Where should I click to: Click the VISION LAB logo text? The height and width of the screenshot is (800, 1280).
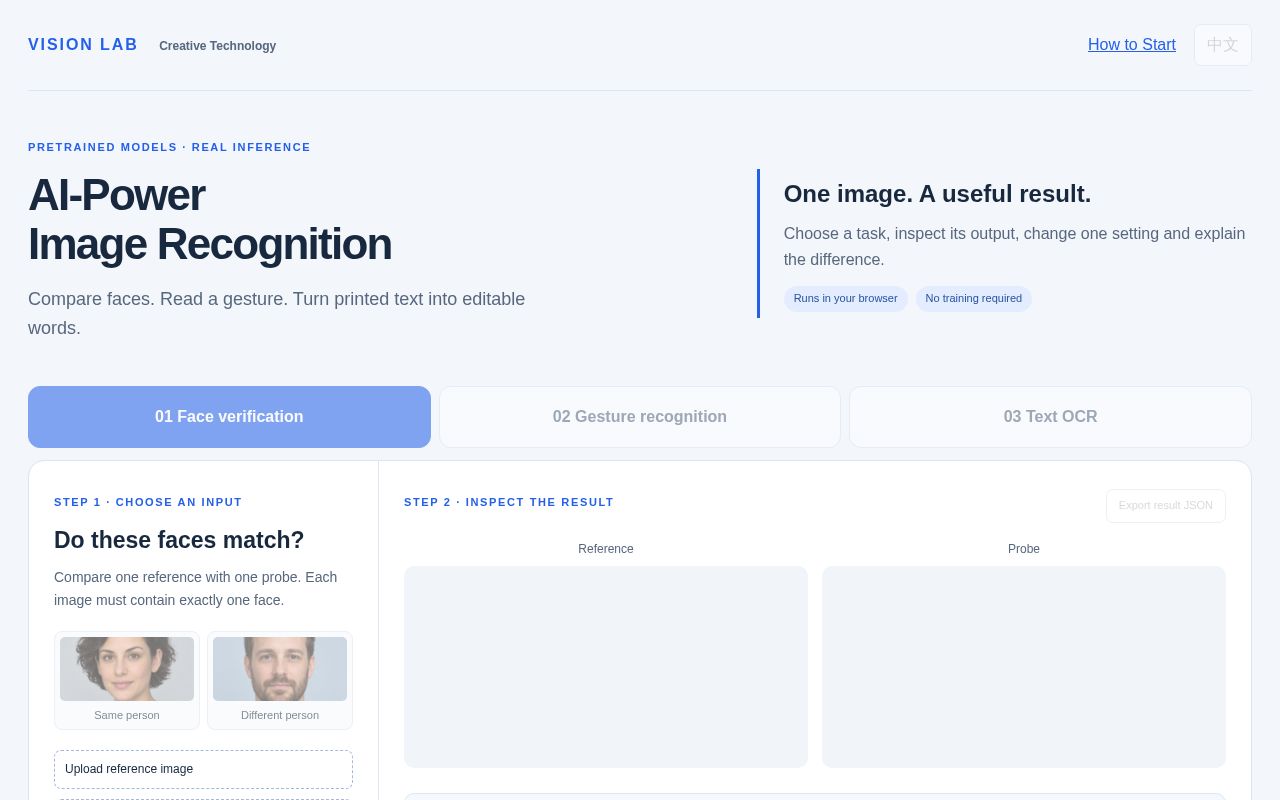pos(83,45)
